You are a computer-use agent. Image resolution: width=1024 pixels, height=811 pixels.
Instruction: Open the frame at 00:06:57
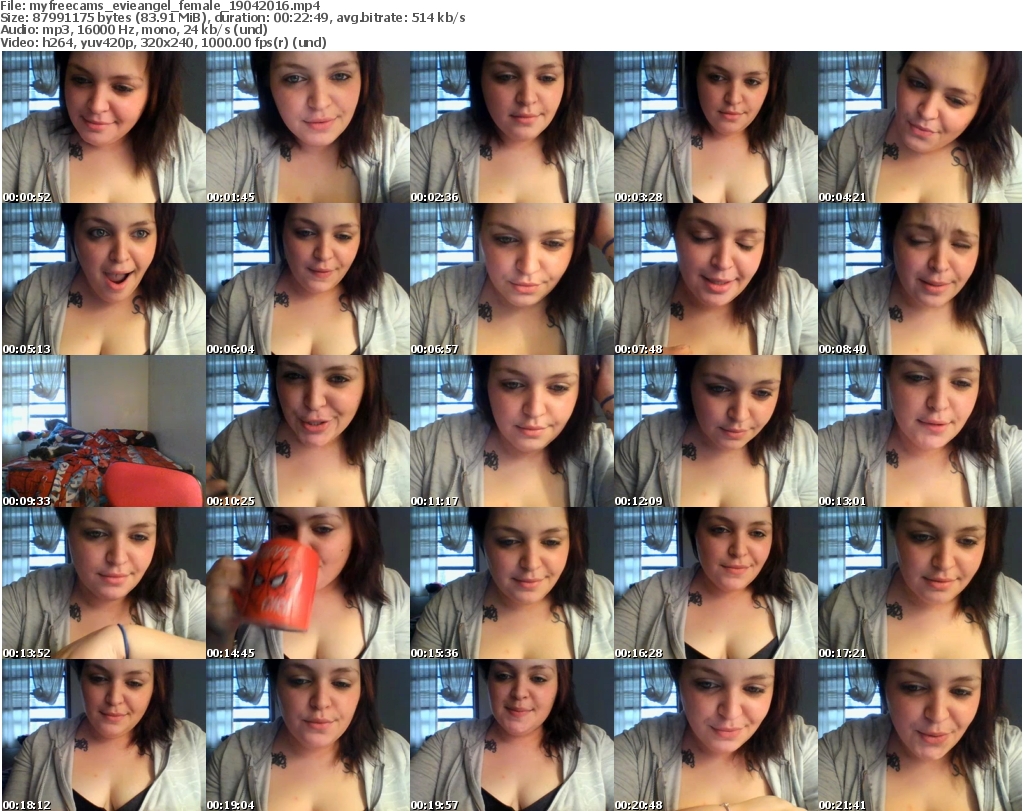point(511,279)
